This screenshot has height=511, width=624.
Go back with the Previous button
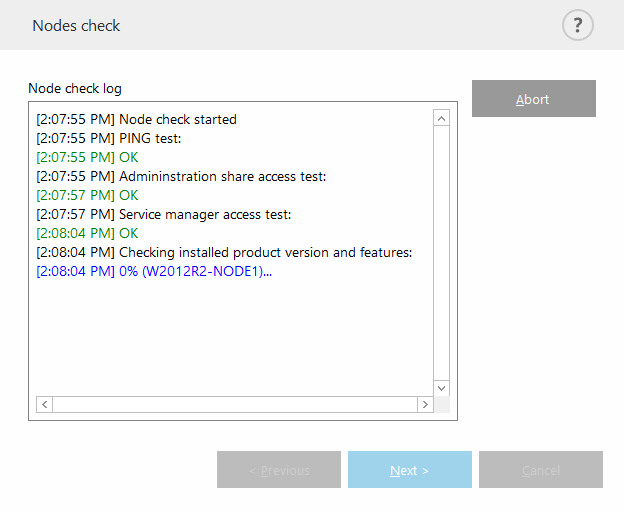(x=279, y=470)
